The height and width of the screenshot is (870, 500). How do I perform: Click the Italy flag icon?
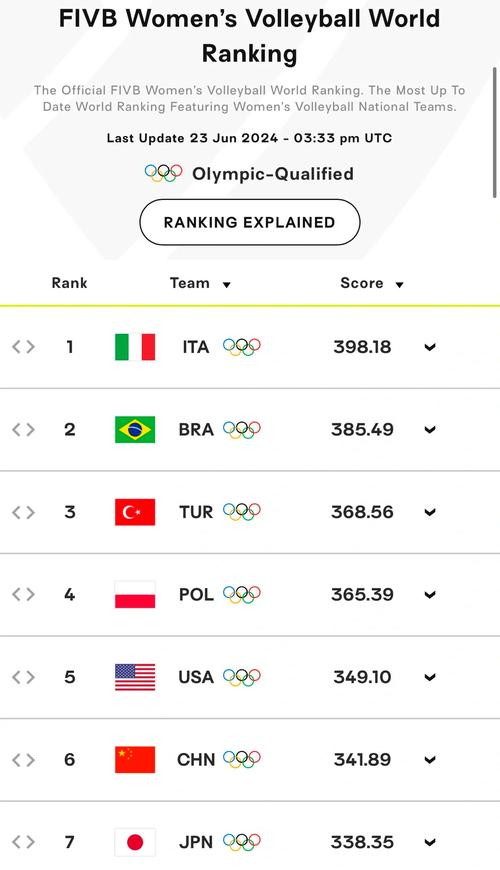(x=135, y=347)
